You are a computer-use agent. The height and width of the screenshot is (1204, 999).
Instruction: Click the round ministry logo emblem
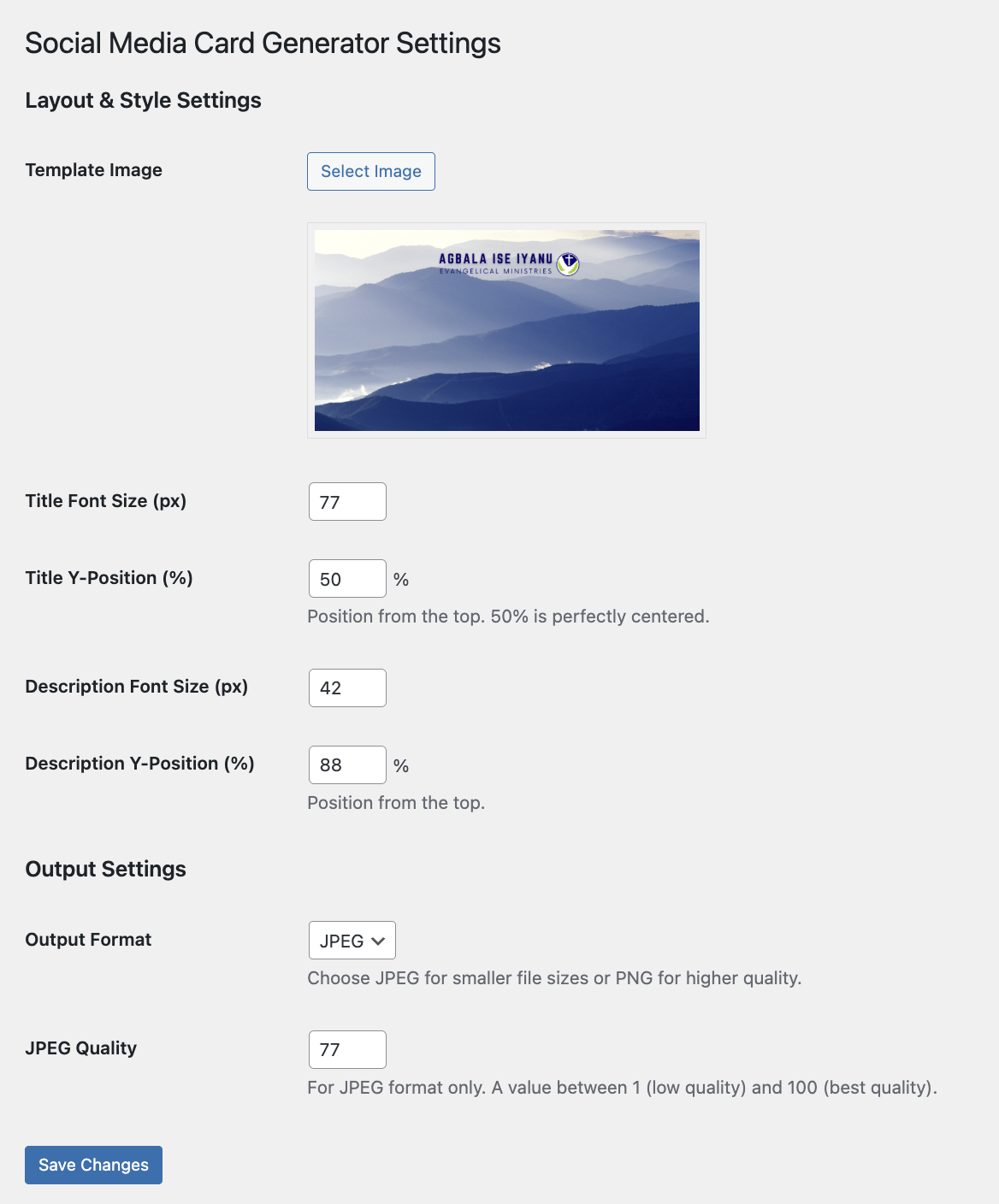(x=568, y=264)
